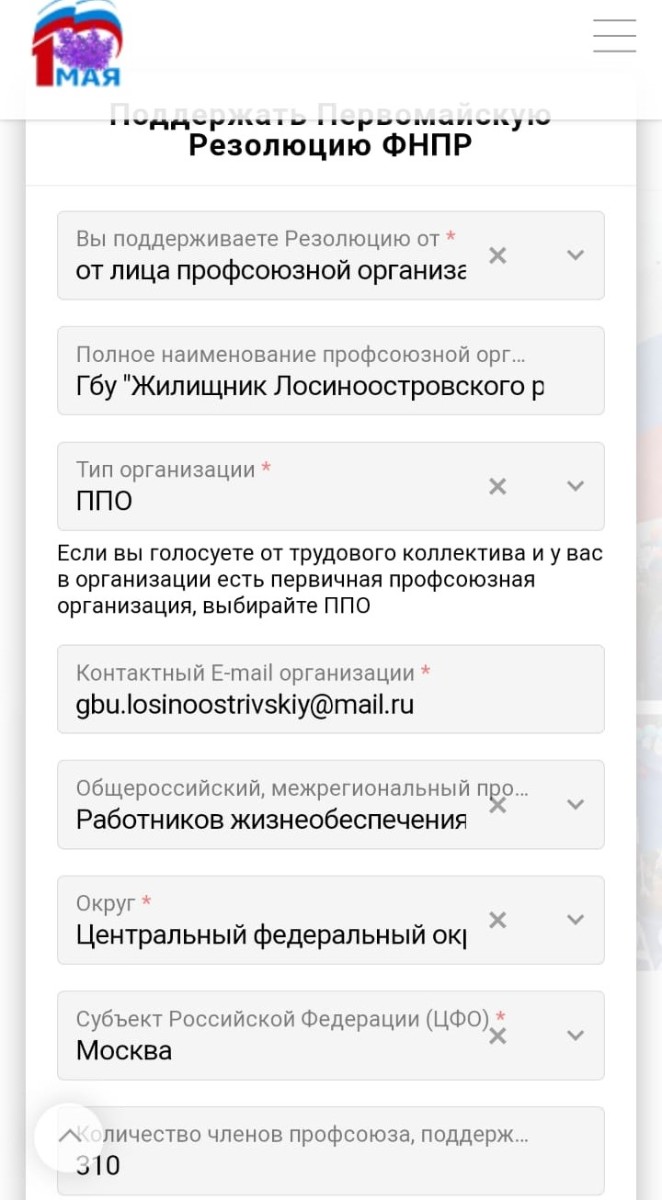Clear the 'Округ' selection
The image size is (662, 1200).
pos(497,920)
